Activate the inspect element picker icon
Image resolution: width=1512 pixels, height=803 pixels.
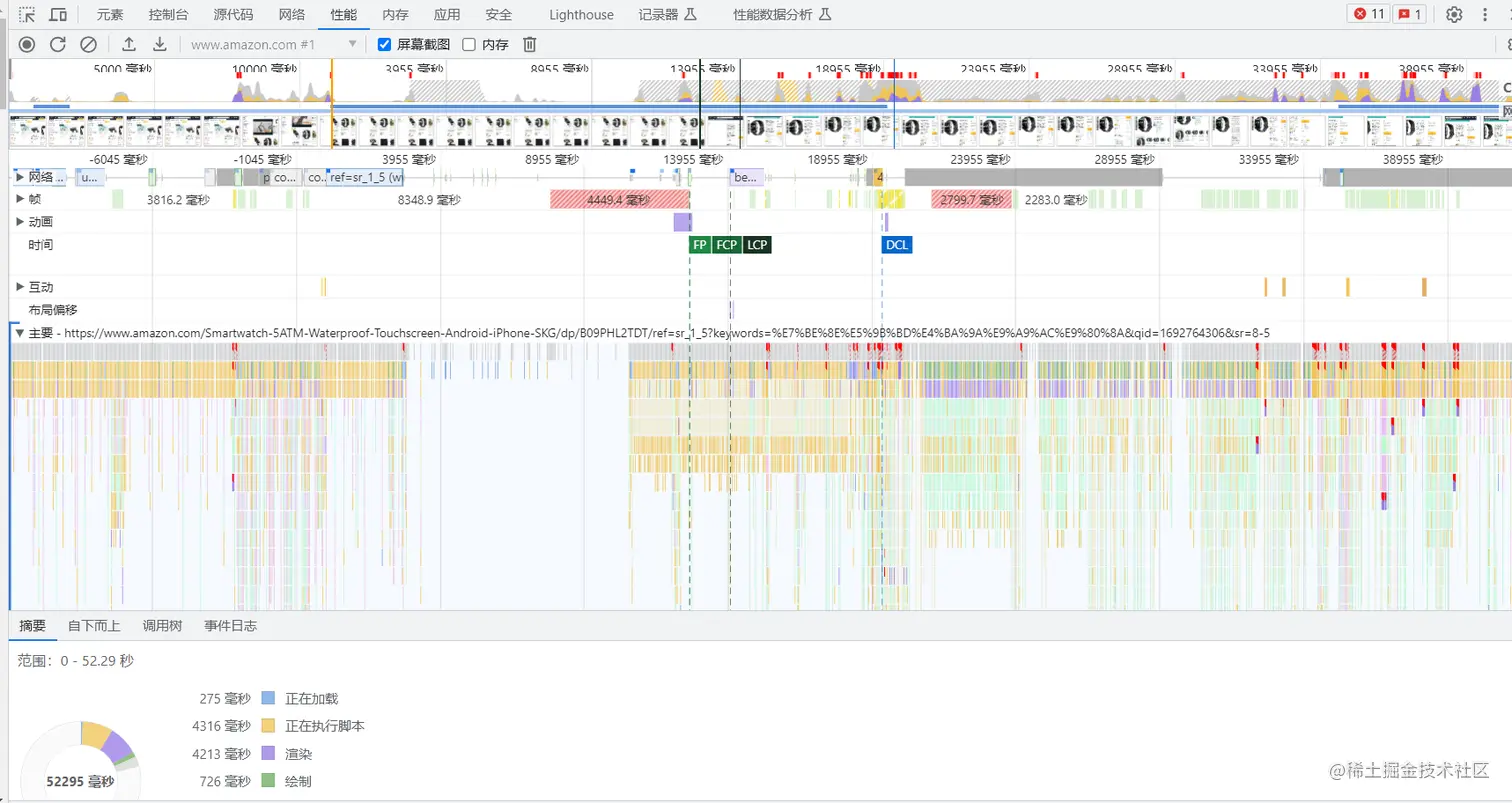28,15
